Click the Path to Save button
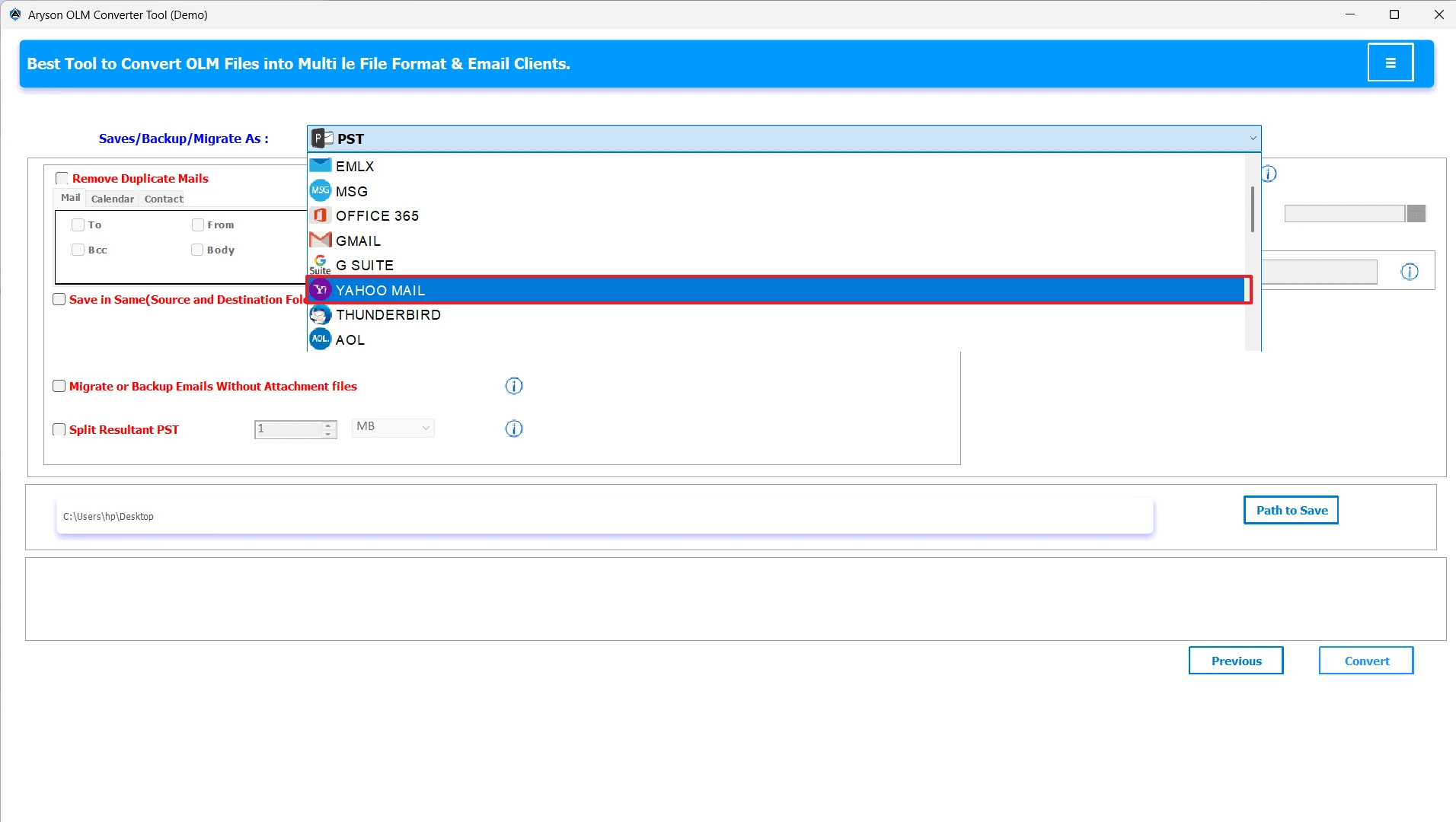Screen dimensions: 1456x822 coord(1290,510)
